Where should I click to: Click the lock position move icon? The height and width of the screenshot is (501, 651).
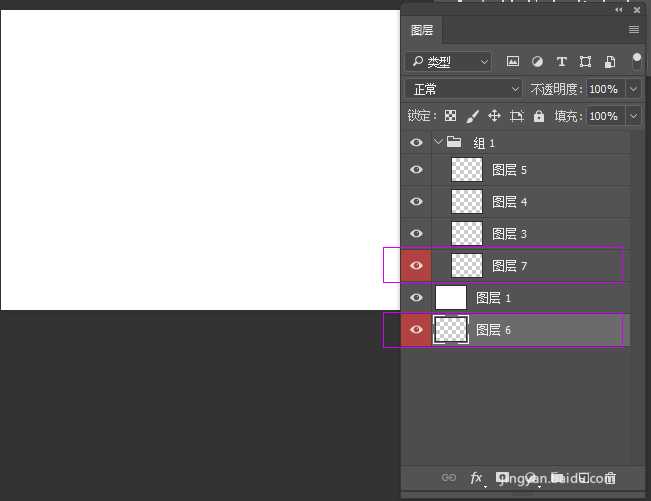tap(494, 116)
